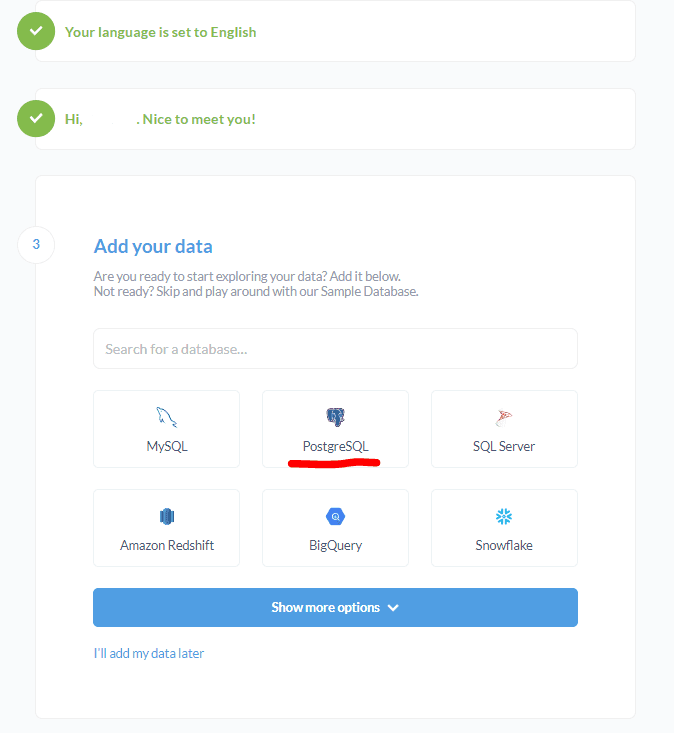The height and width of the screenshot is (733, 674).
Task: Click the MySQL dolphin icon
Action: click(x=166, y=417)
